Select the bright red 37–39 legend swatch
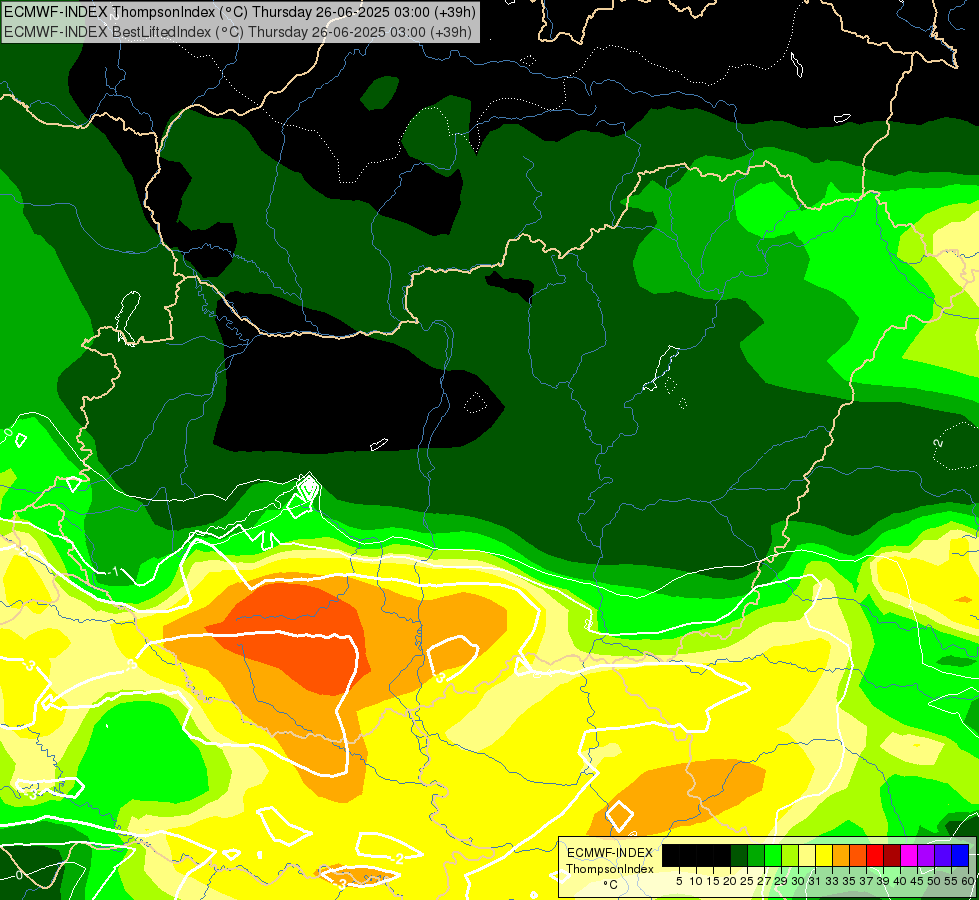The width and height of the screenshot is (979, 900). pos(875,855)
